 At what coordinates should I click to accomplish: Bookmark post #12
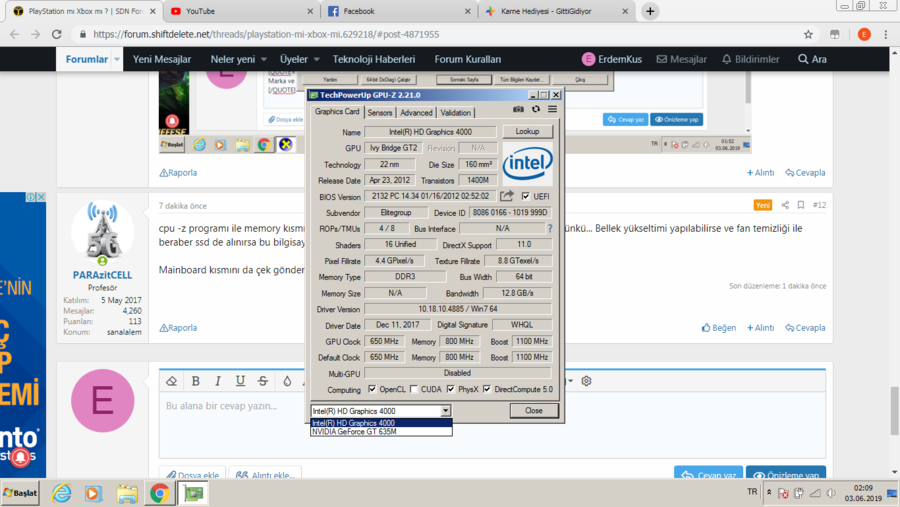click(801, 205)
